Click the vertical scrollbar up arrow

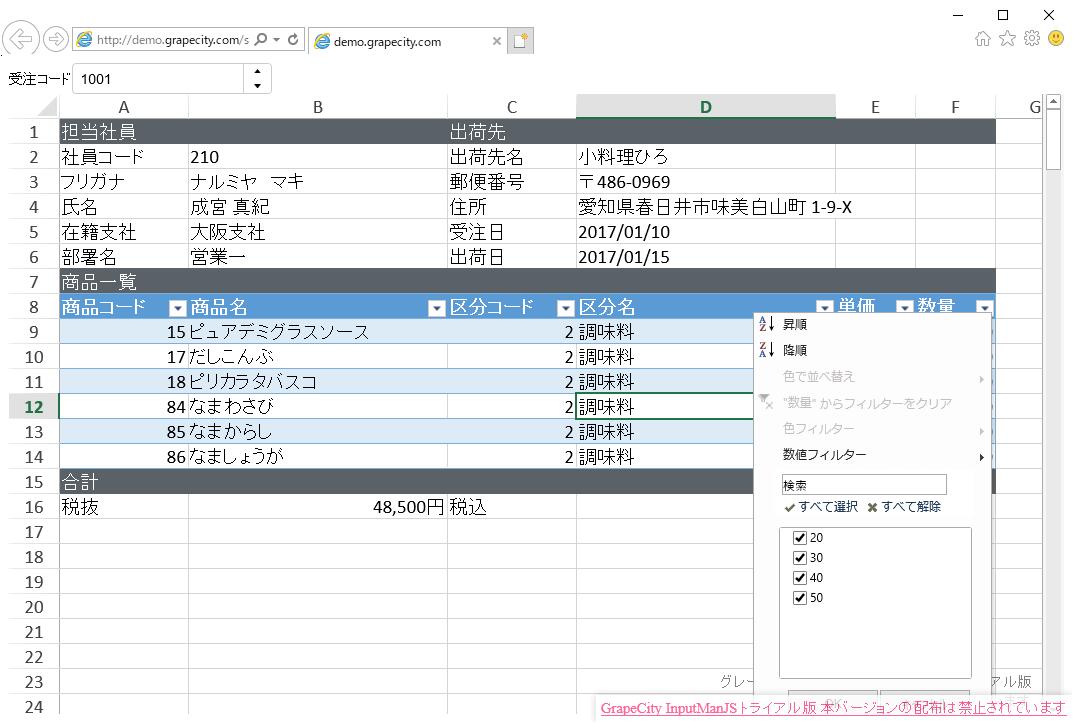coord(1054,102)
